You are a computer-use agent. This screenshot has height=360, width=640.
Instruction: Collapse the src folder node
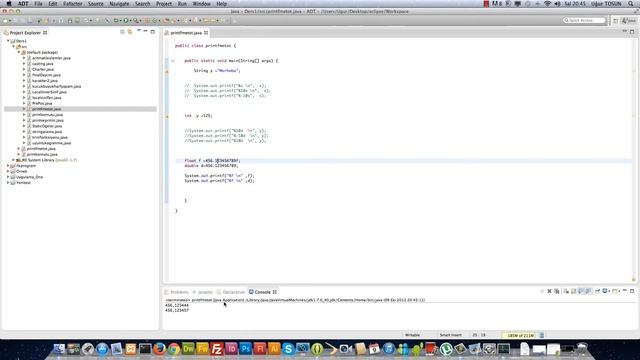click(13, 47)
